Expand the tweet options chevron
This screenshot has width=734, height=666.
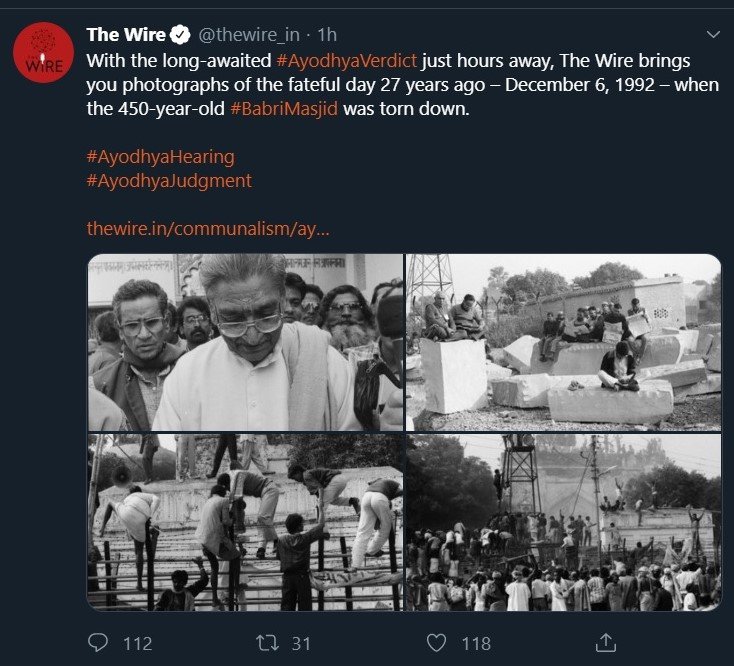point(712,35)
